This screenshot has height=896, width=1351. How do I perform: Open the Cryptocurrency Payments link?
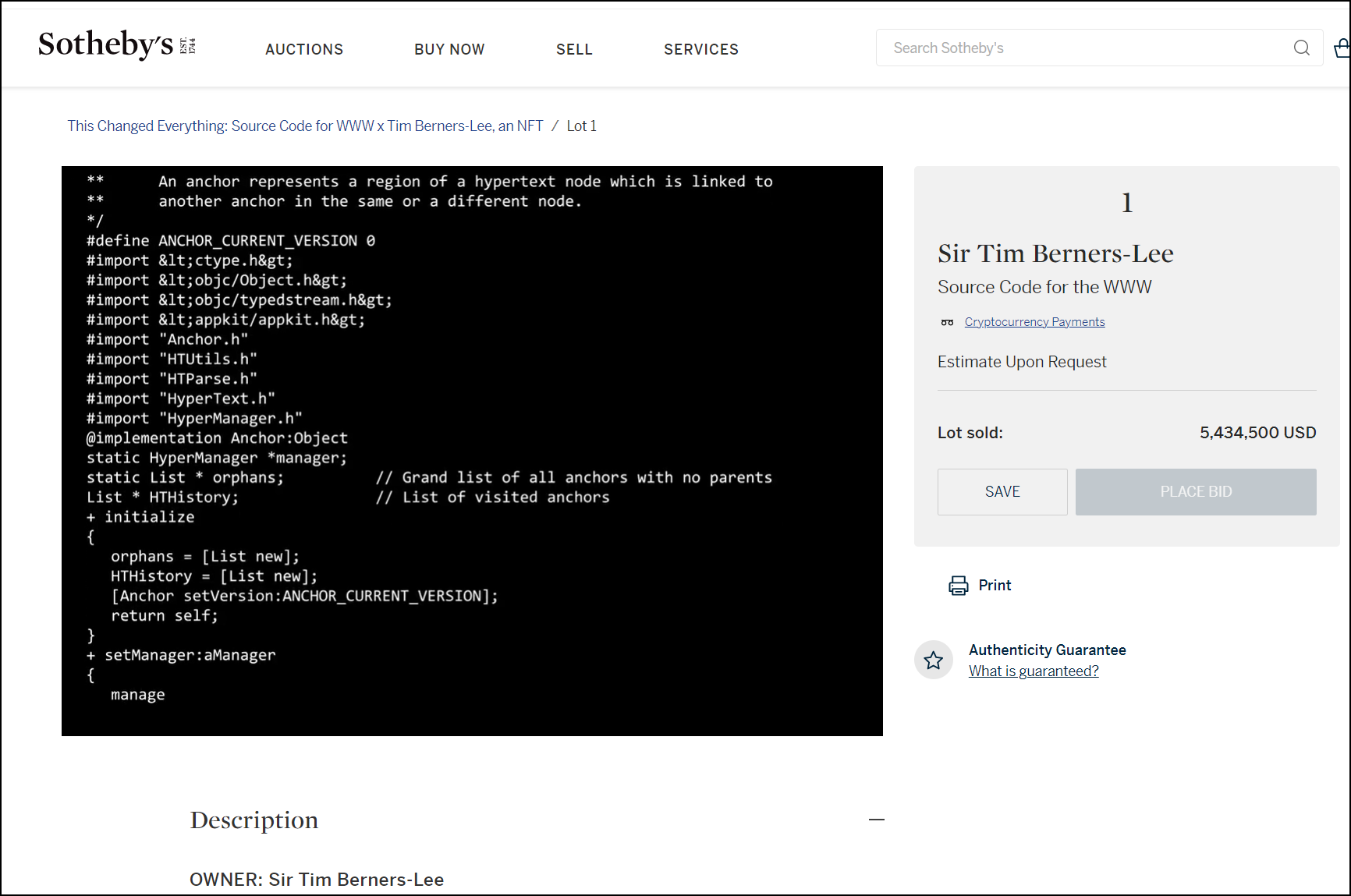click(x=1034, y=322)
